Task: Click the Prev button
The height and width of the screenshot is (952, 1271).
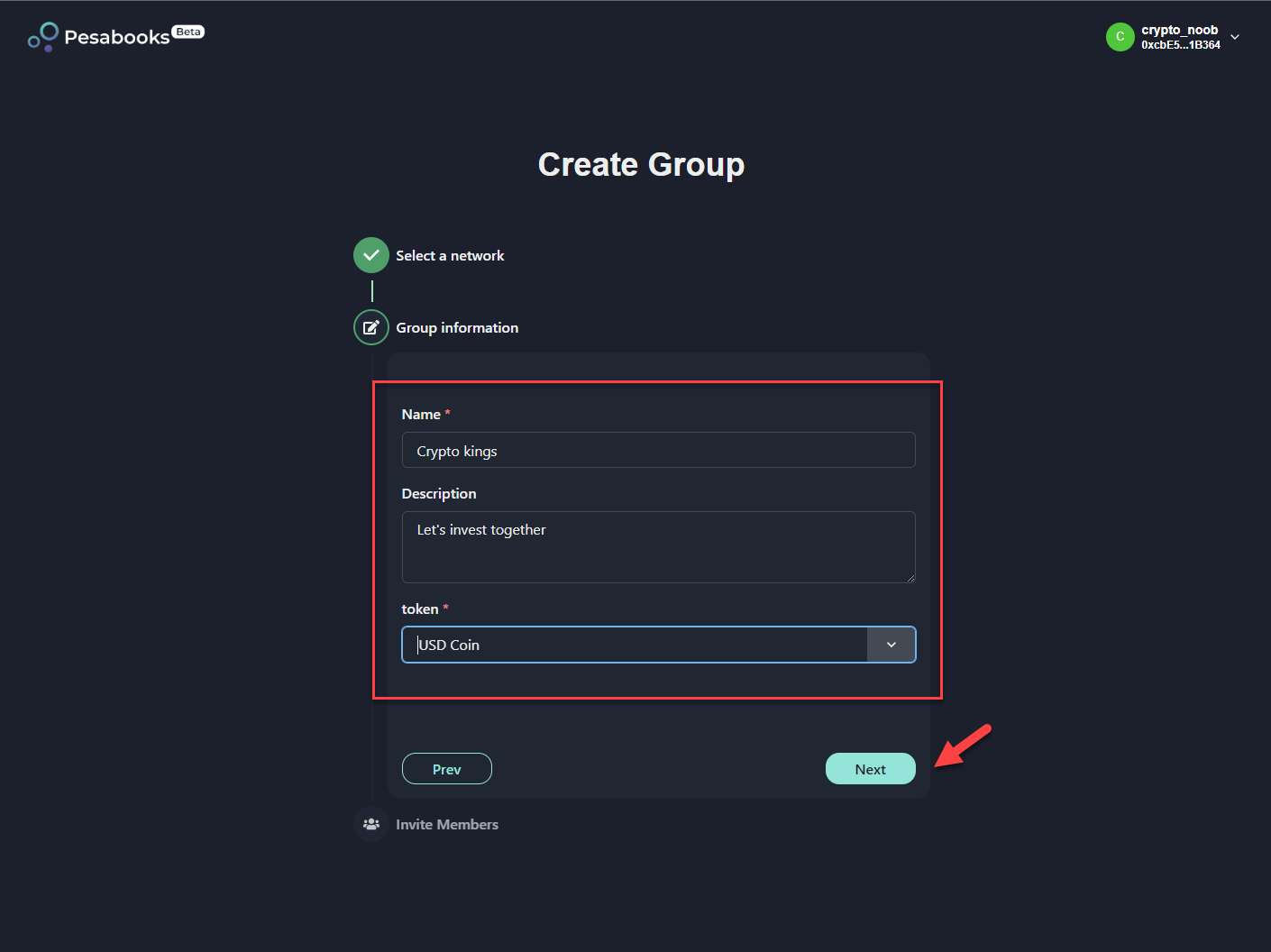Action: pyautogui.click(x=447, y=769)
